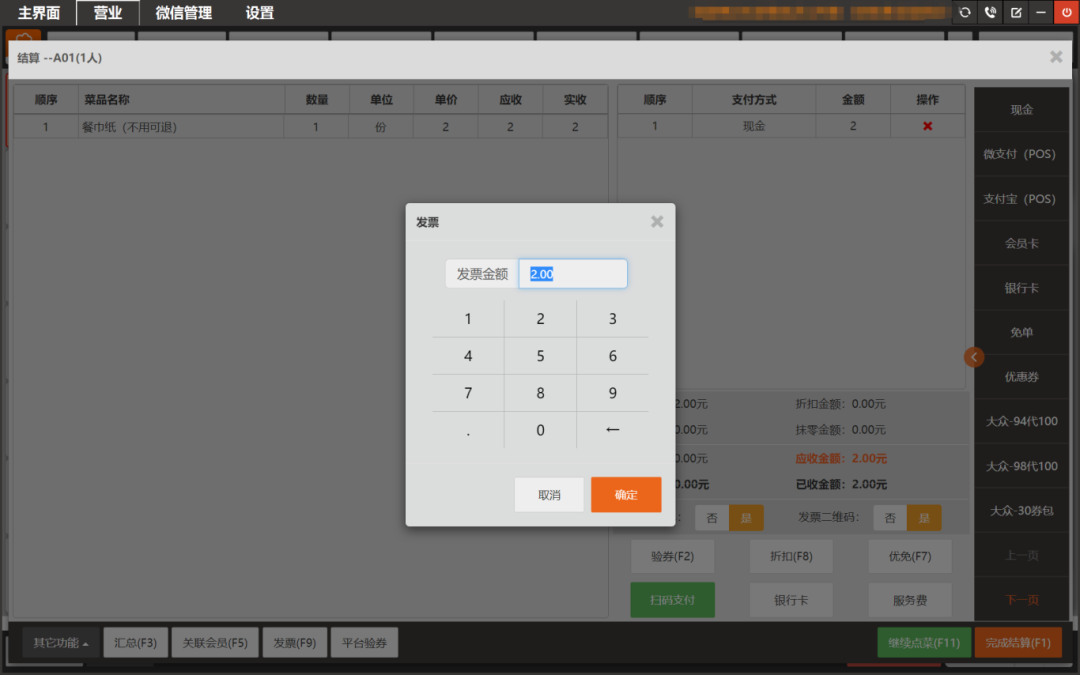Click 取消 in the invoice dialog
The image size is (1080, 675).
tap(549, 495)
